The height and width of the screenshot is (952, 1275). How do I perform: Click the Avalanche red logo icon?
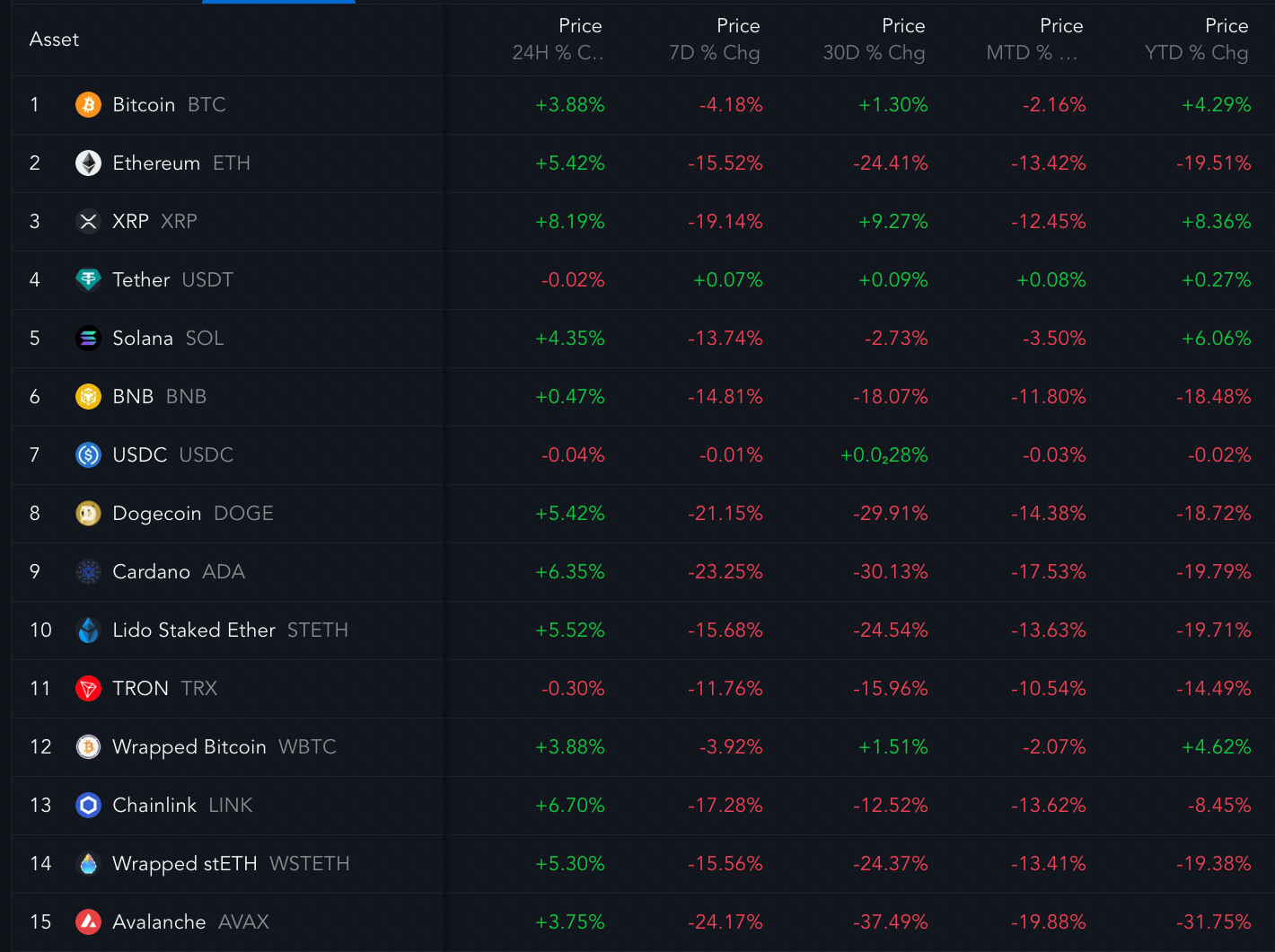[88, 922]
